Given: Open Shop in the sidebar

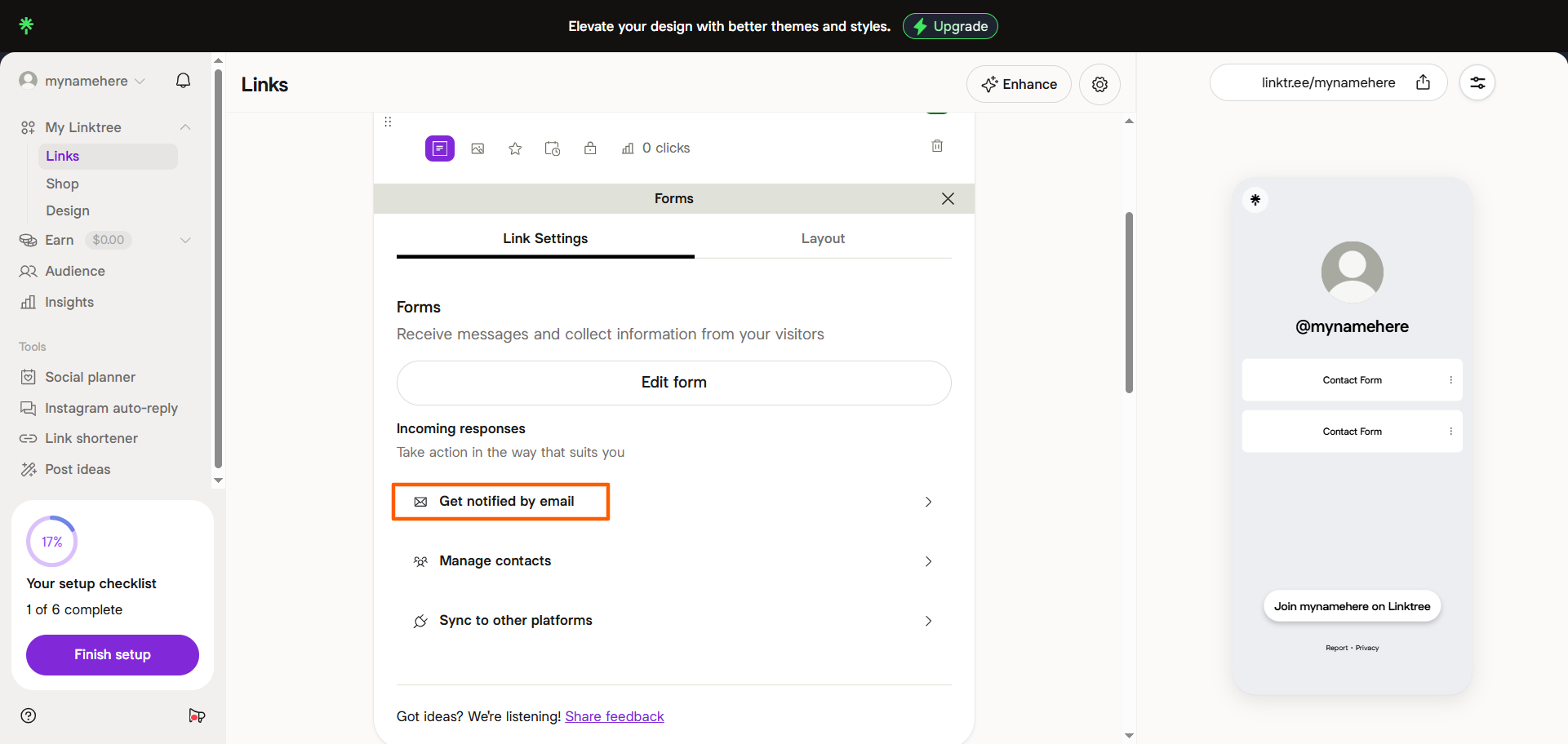Looking at the screenshot, I should (x=62, y=184).
